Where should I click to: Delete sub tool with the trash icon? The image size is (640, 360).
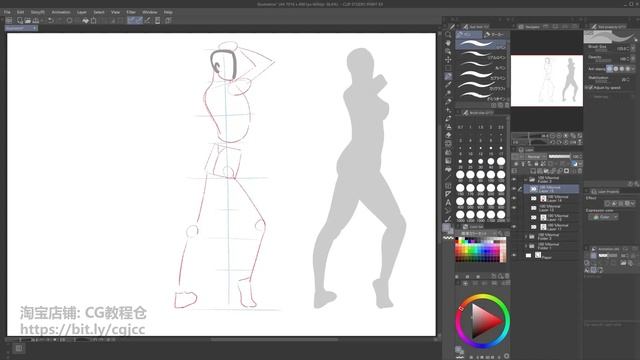(507, 105)
